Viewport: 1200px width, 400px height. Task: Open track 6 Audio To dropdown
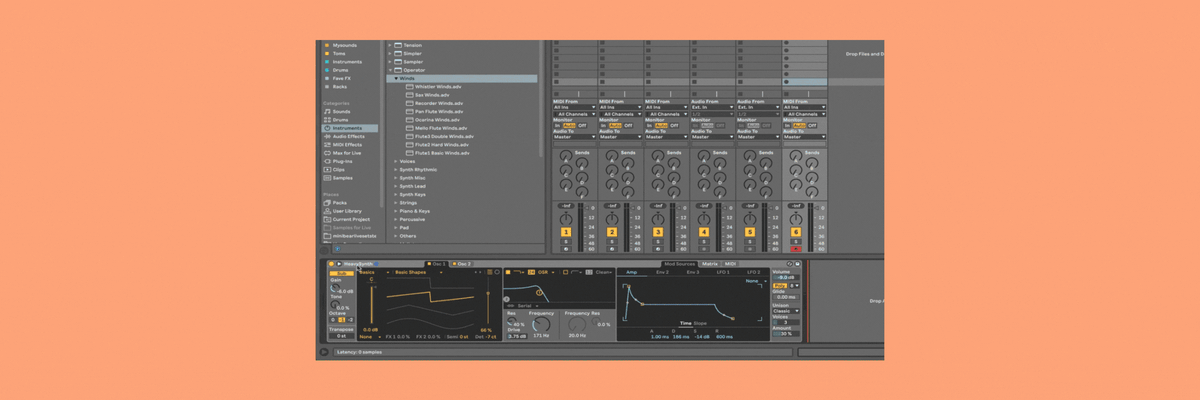[805, 137]
